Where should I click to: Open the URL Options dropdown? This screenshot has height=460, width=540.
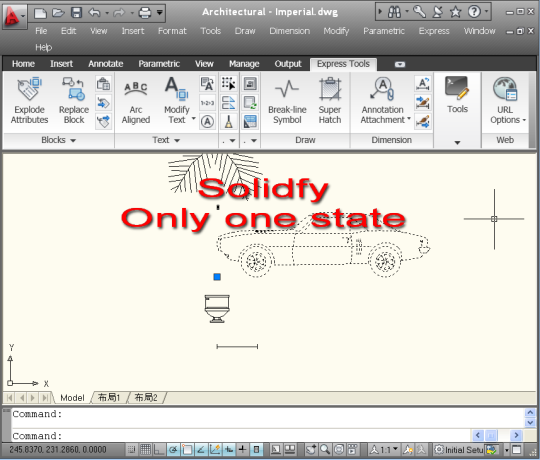524,120
